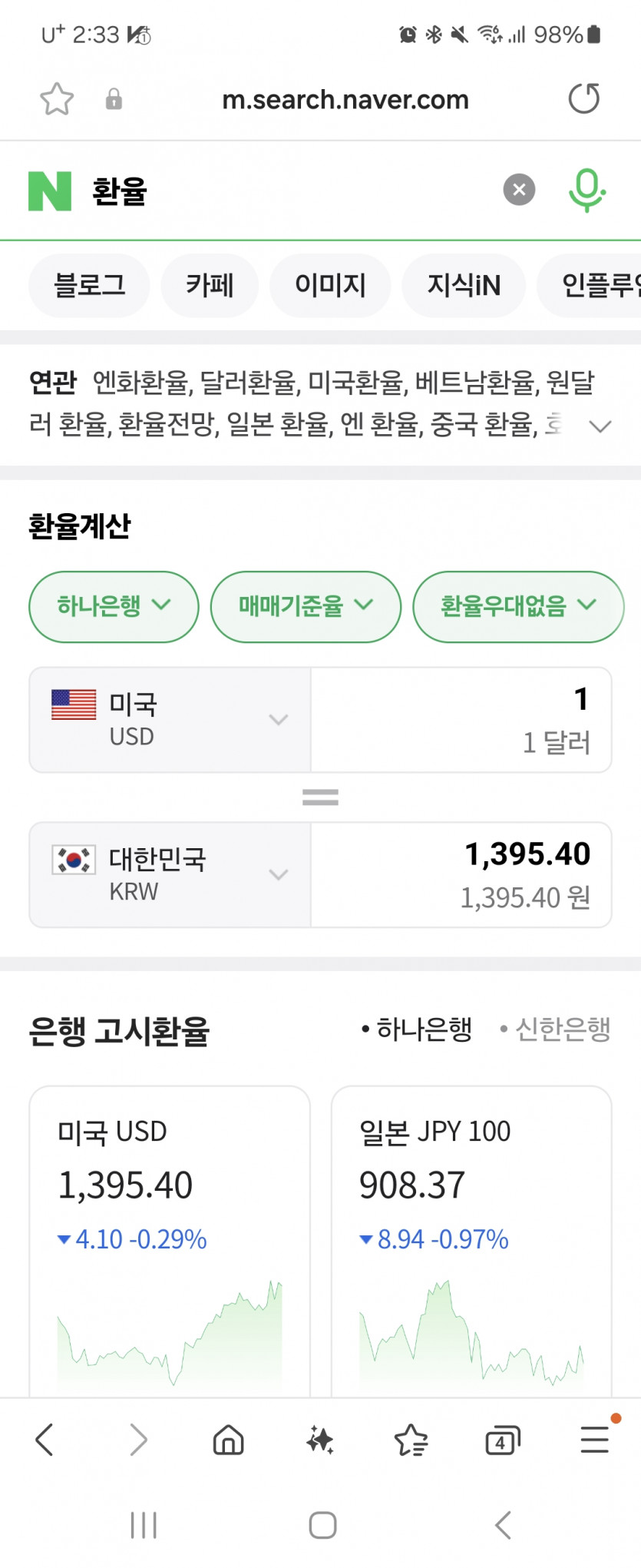Viewport: 641px width, 1568px height.
Task: Open the 하나은행 bank dropdown
Action: click(114, 606)
